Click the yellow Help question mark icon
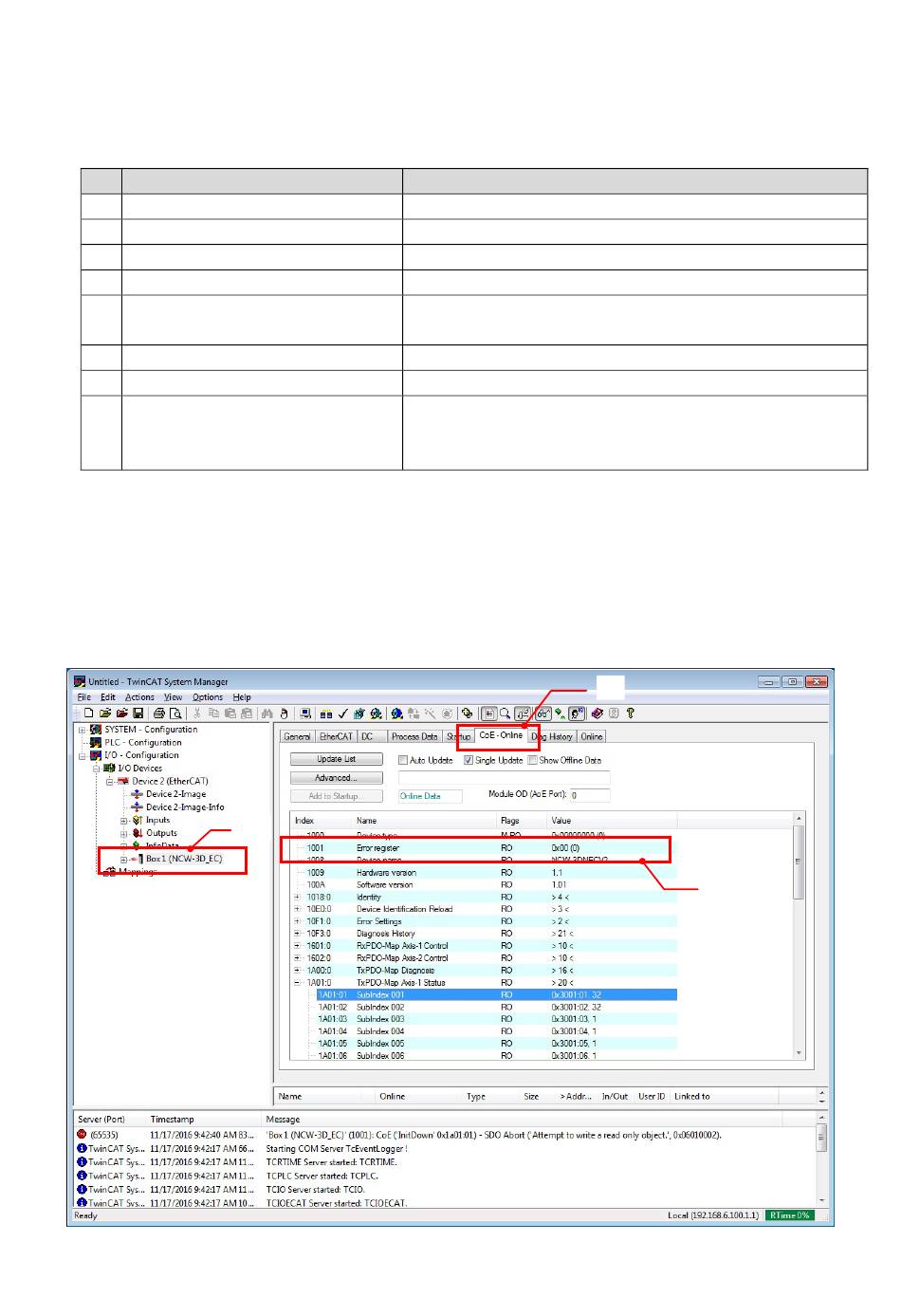The height and width of the screenshot is (1316, 901). [631, 714]
